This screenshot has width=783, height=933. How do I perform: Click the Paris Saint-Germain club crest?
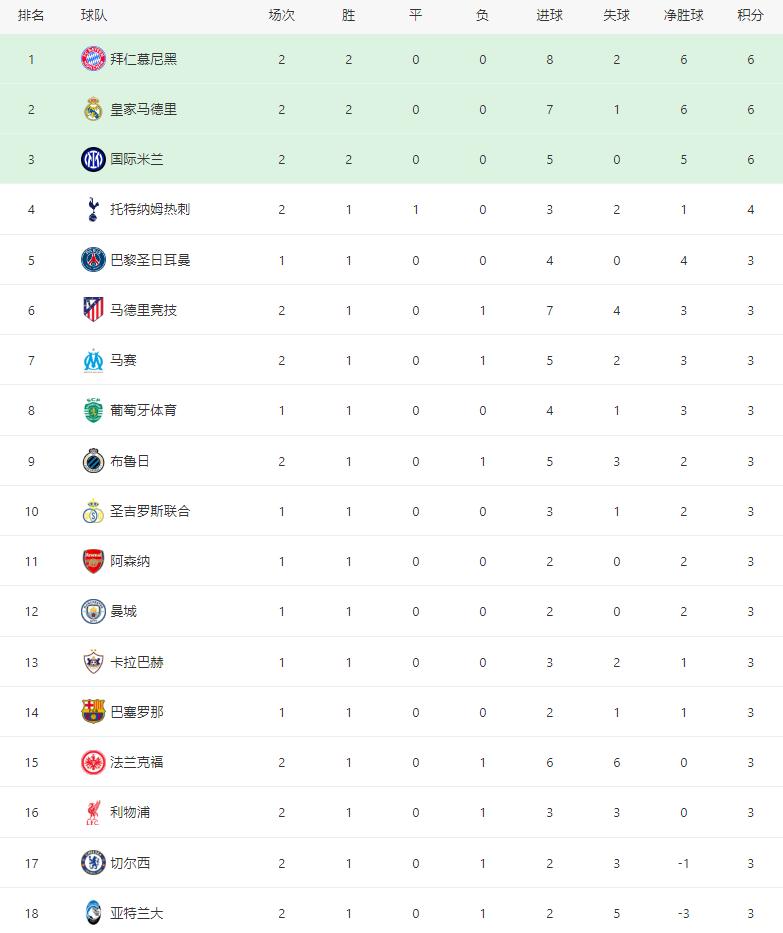tap(93, 260)
